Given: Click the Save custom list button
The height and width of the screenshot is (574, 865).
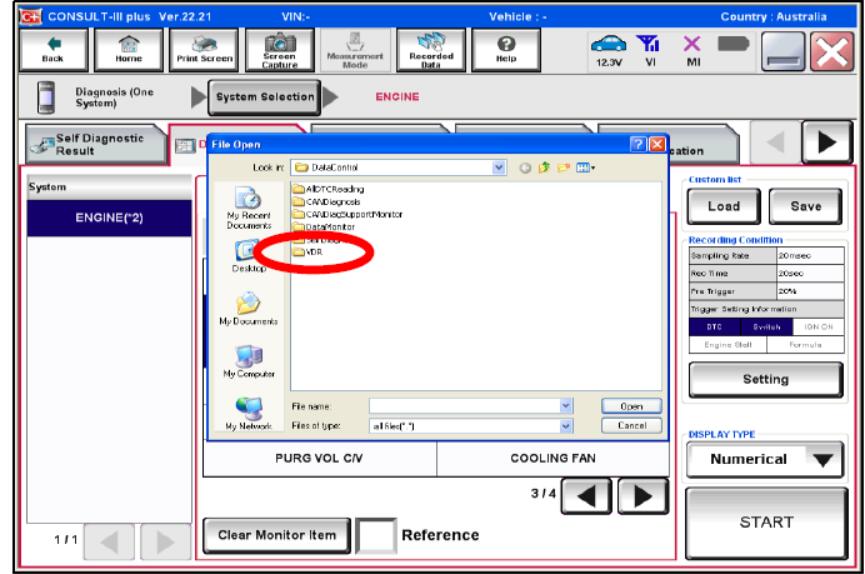Looking at the screenshot, I should pos(805,206).
